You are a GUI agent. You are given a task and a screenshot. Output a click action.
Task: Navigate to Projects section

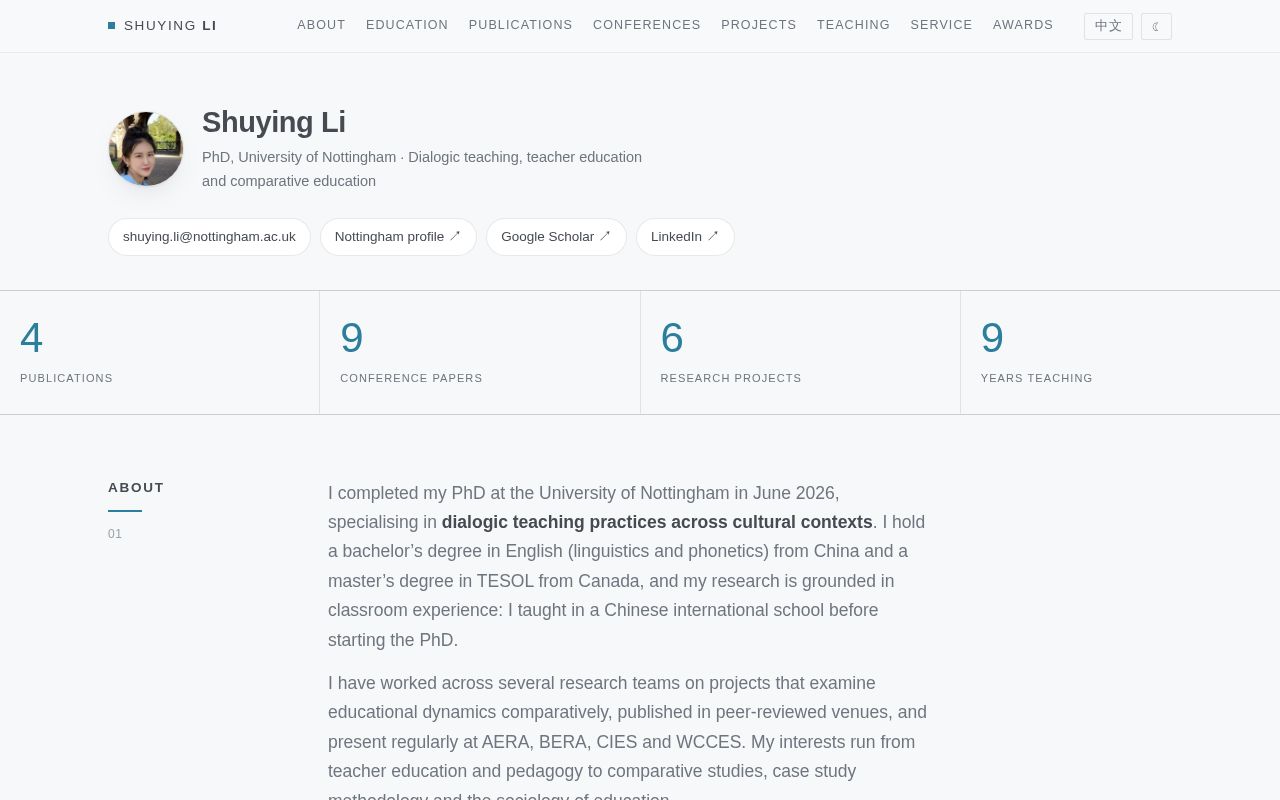(x=759, y=25)
